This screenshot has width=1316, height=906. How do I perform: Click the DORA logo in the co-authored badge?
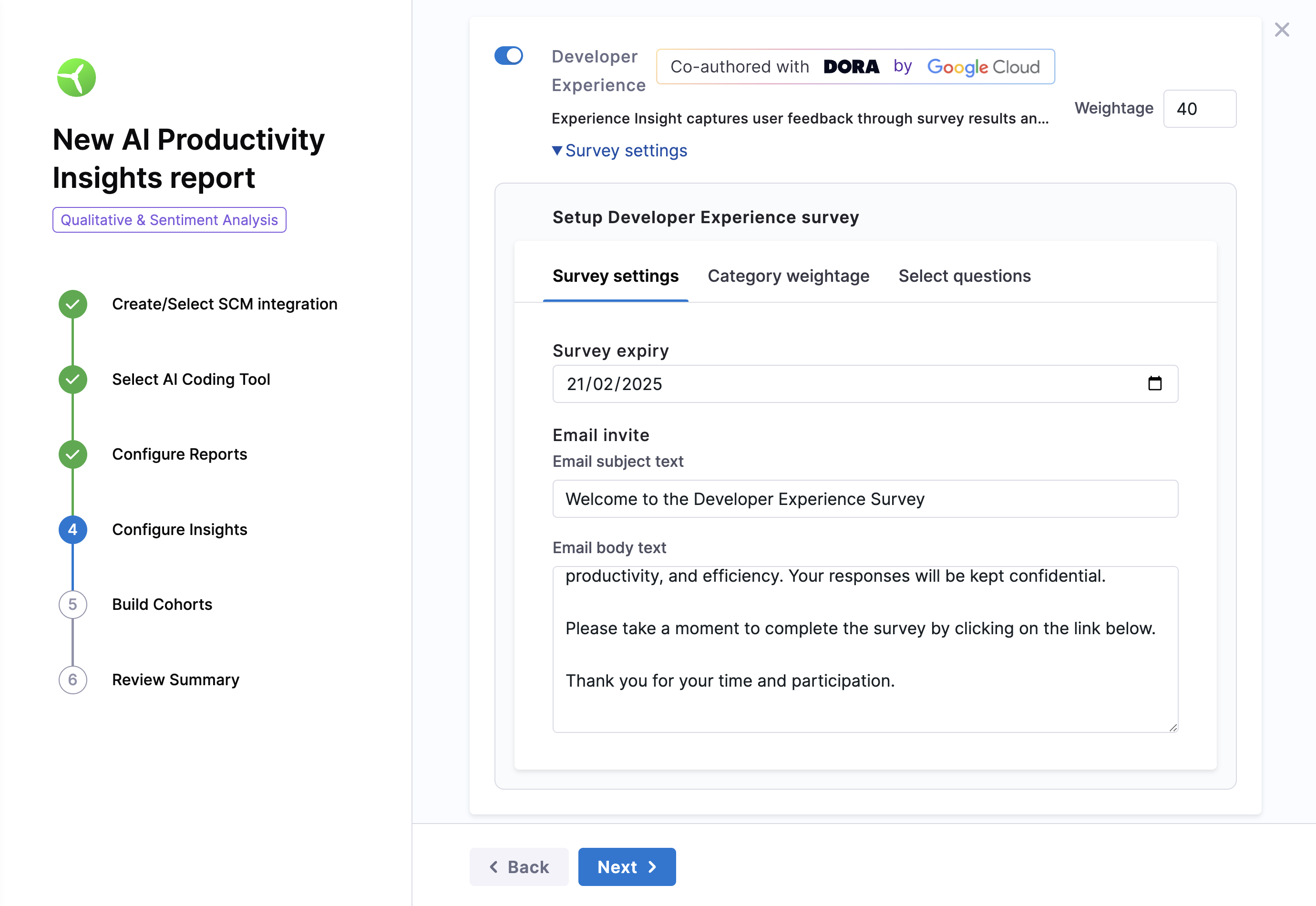pos(851,67)
